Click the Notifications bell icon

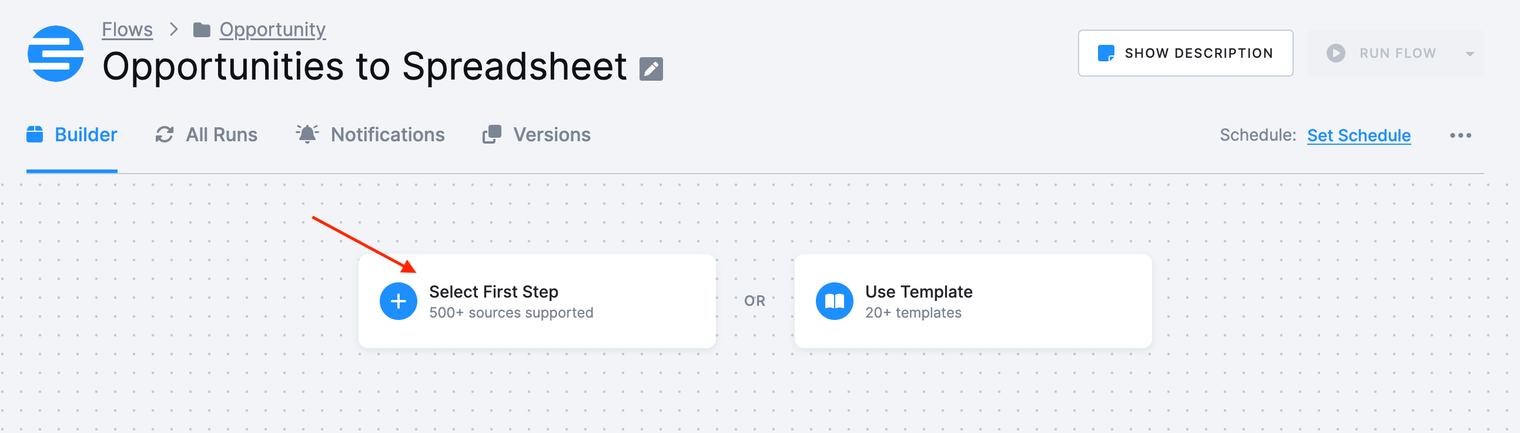[307, 134]
